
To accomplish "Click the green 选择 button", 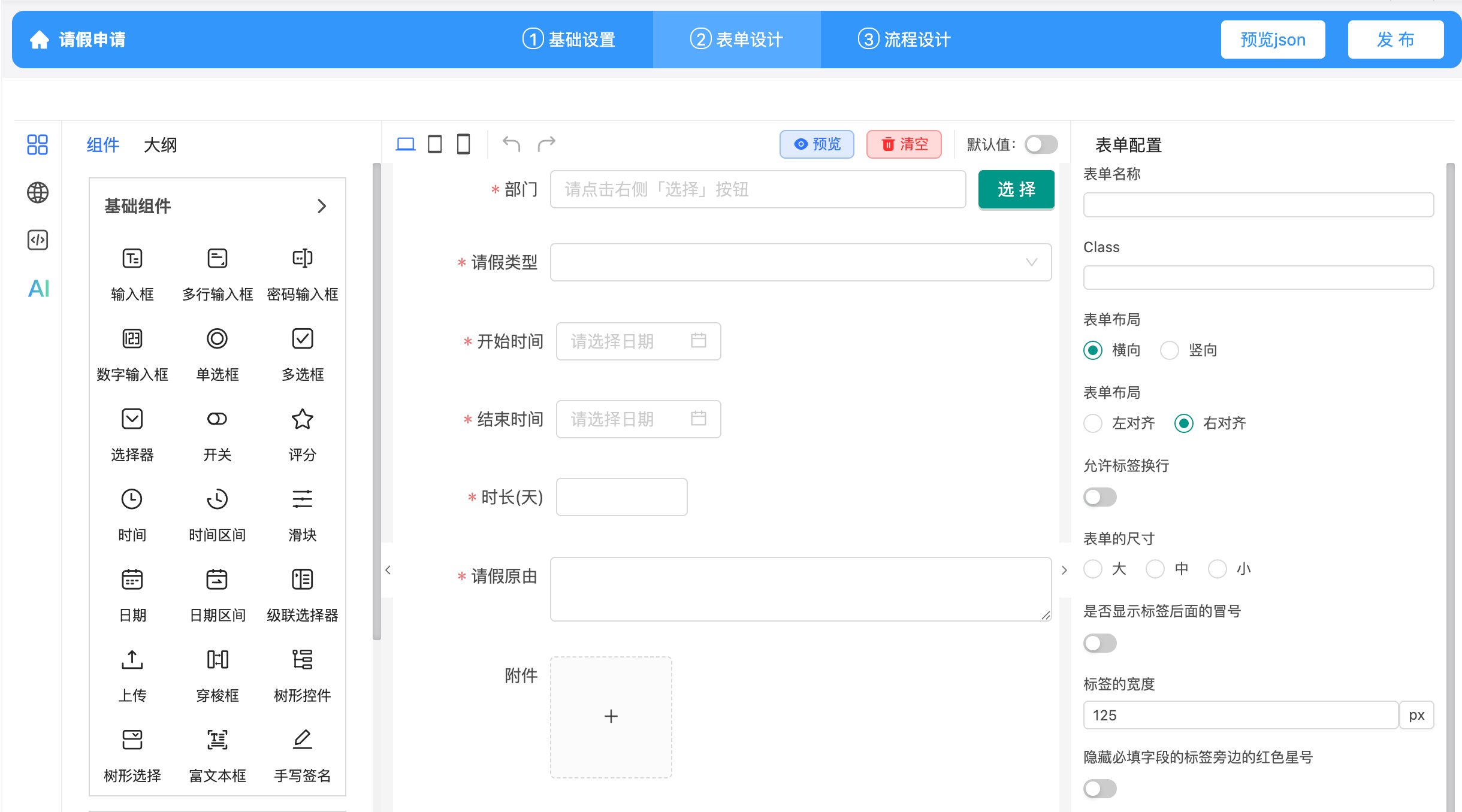I will pos(1017,189).
